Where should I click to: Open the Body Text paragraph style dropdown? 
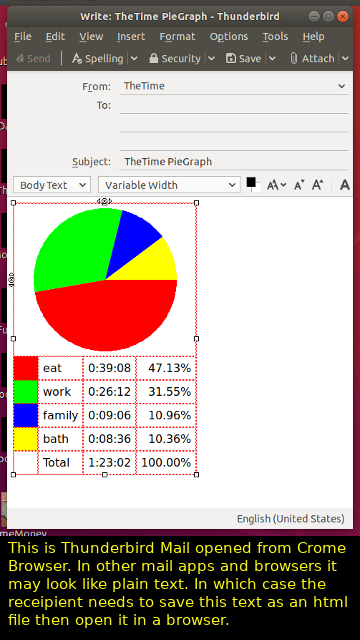(x=52, y=185)
